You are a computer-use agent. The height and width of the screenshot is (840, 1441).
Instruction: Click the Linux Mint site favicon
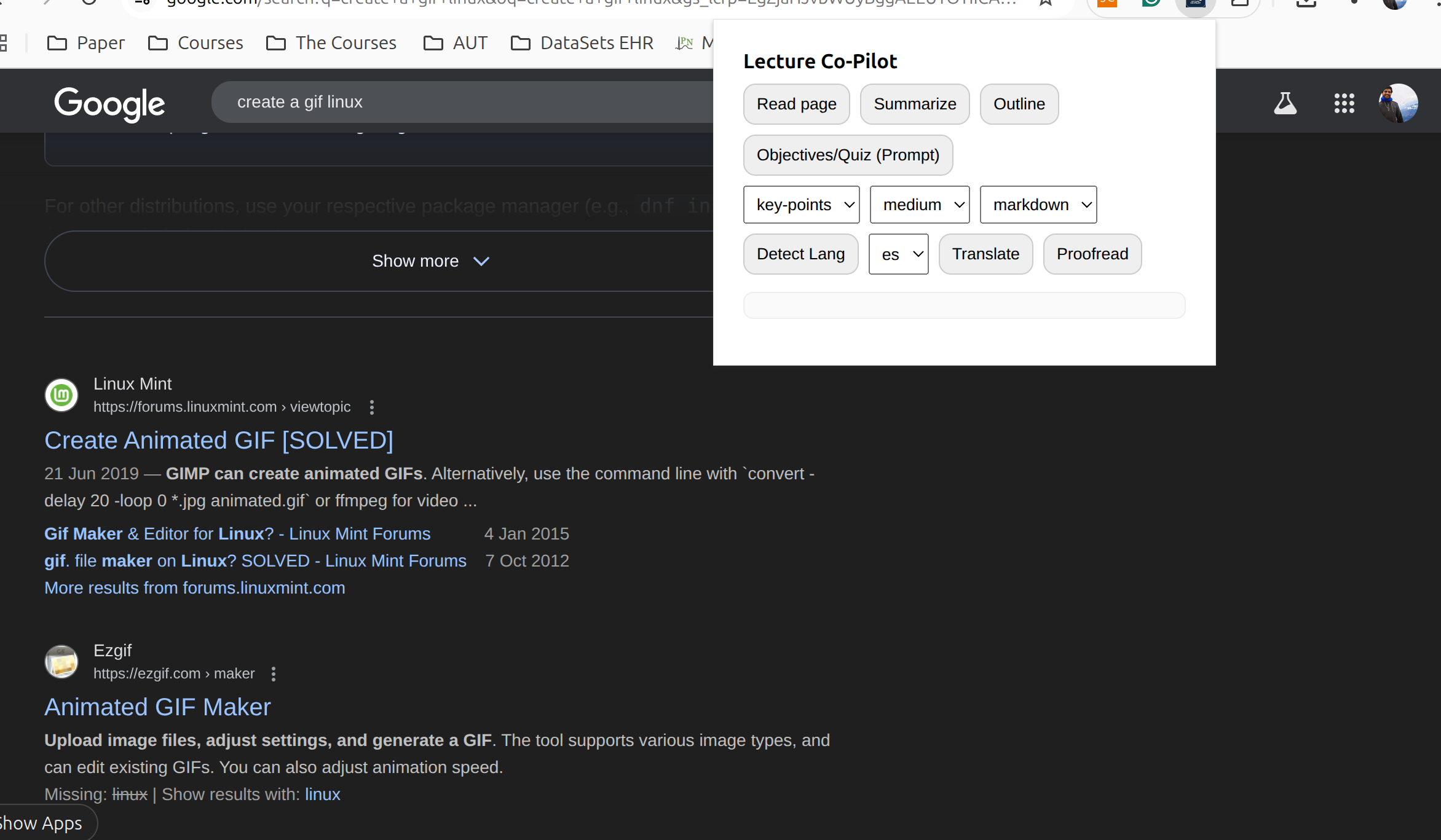[61, 395]
